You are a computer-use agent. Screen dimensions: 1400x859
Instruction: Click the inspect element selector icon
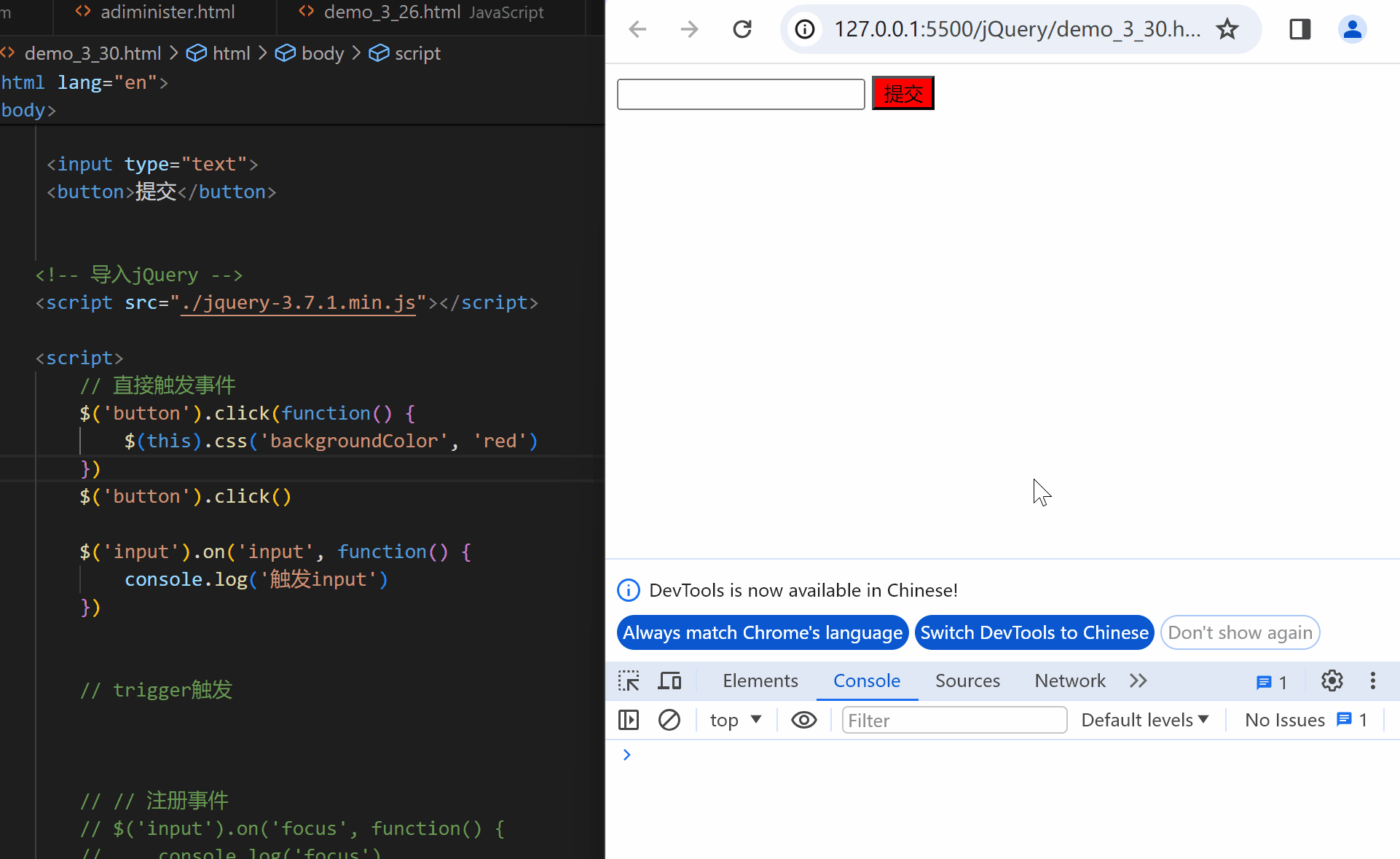pyautogui.click(x=629, y=680)
